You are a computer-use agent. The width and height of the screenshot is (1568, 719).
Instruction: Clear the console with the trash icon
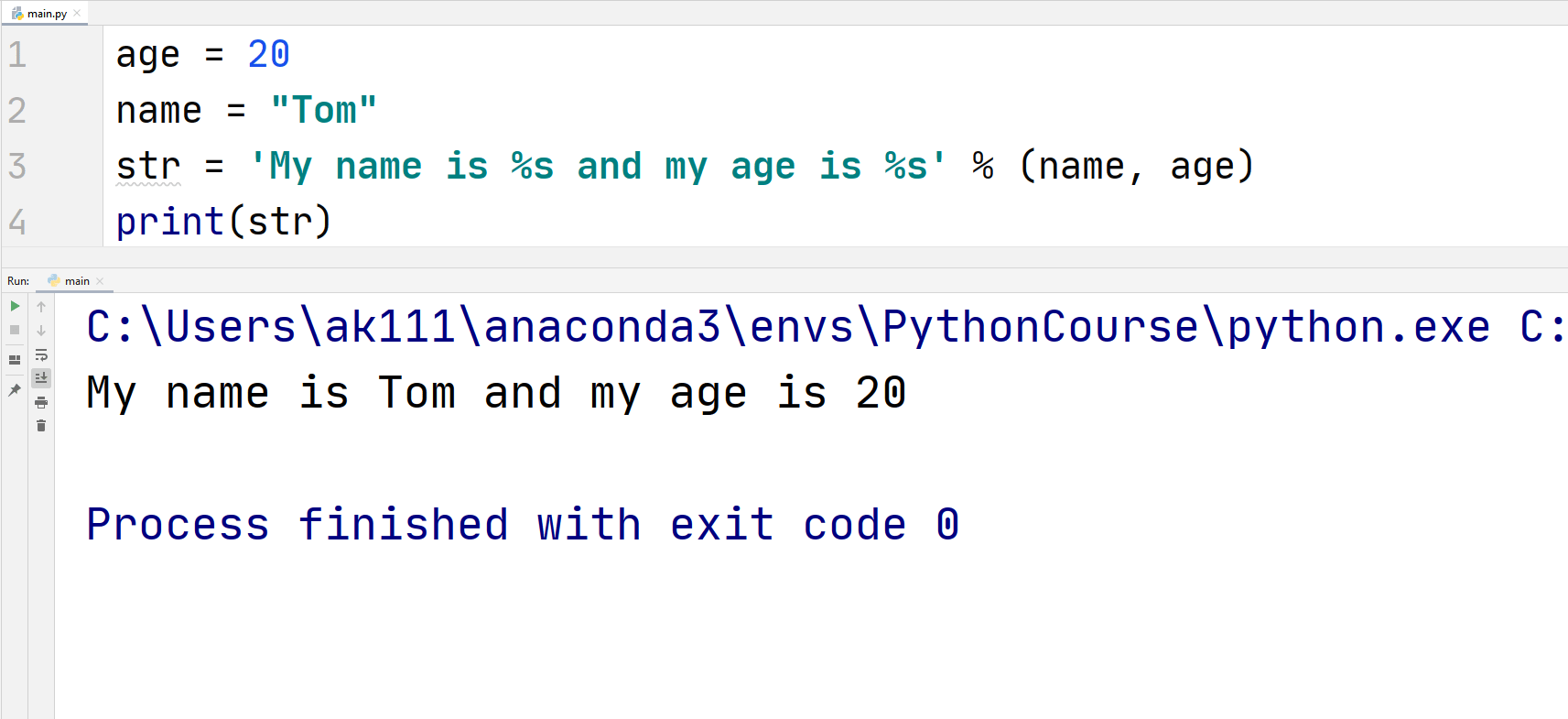[x=41, y=426]
